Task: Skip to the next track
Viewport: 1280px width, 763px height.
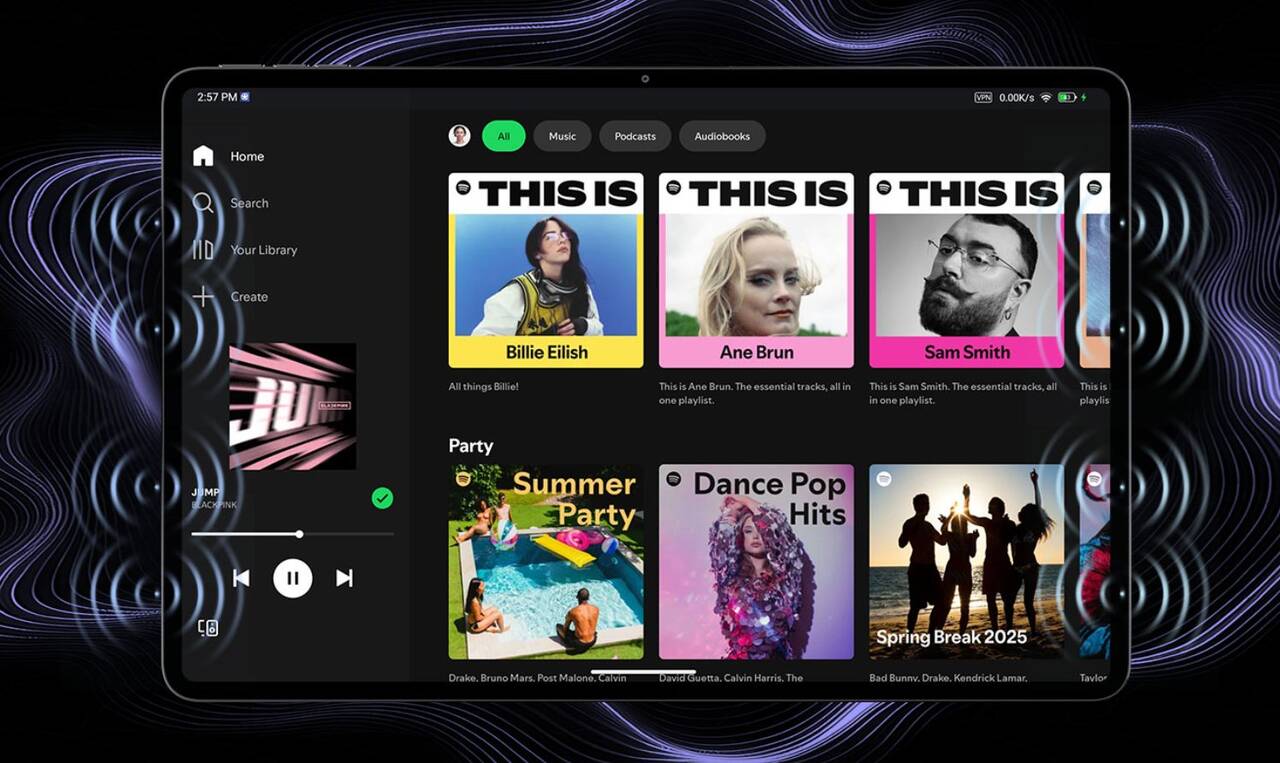Action: (x=344, y=578)
